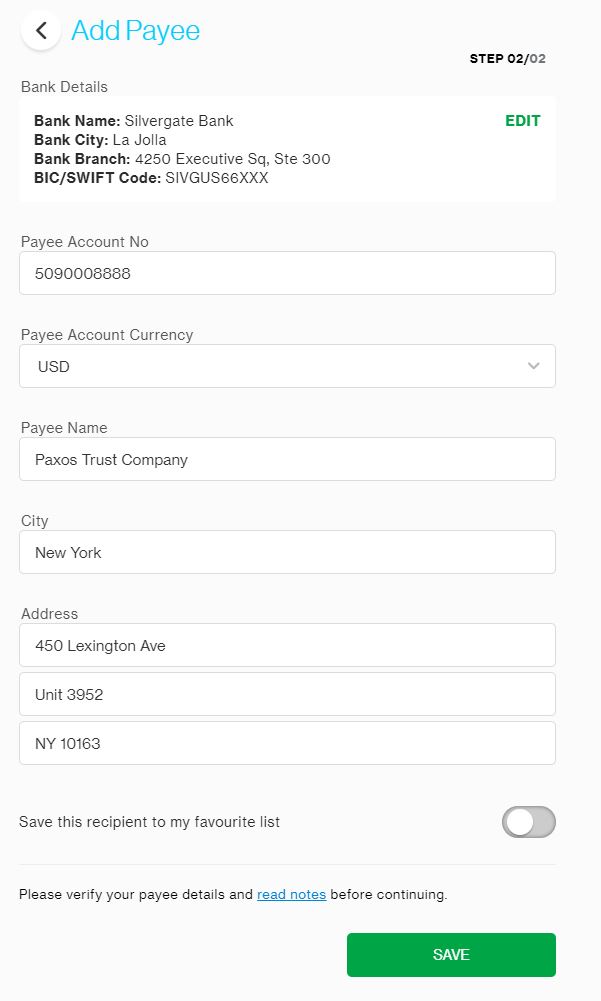601x1001 pixels.
Task: Go back using the arrow icon
Action: 41,30
